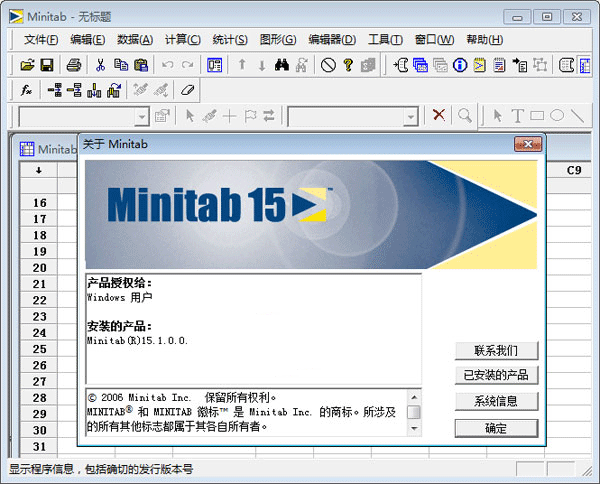Select the text T tool
This screenshot has height=484, width=600.
[x=517, y=115]
